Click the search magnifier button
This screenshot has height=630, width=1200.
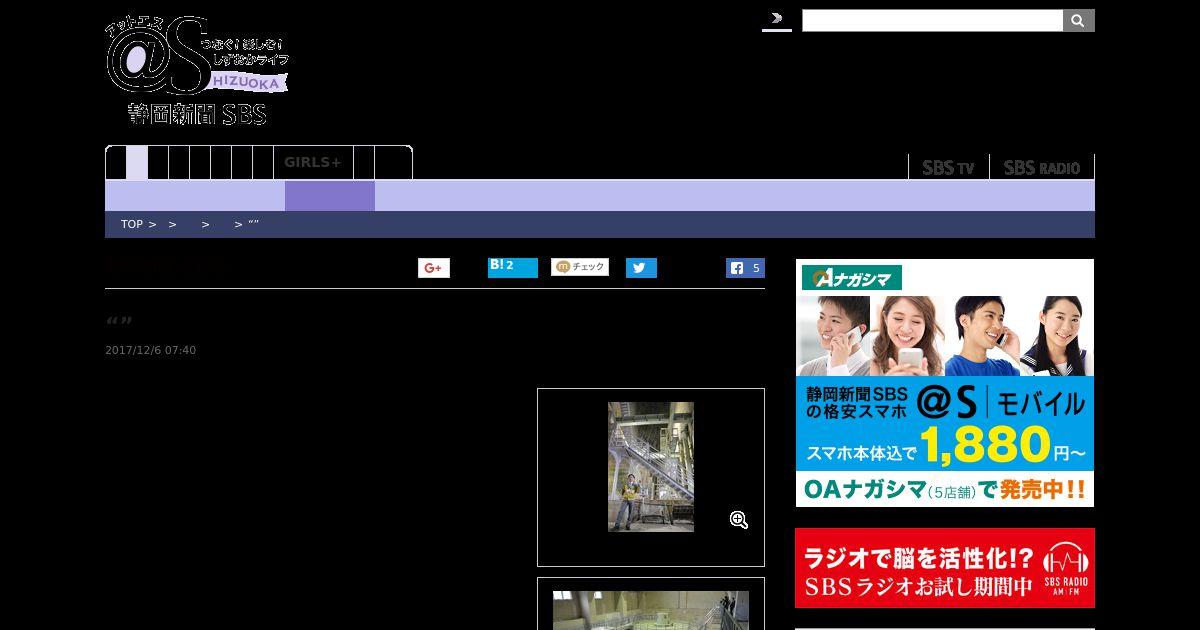coord(1078,21)
